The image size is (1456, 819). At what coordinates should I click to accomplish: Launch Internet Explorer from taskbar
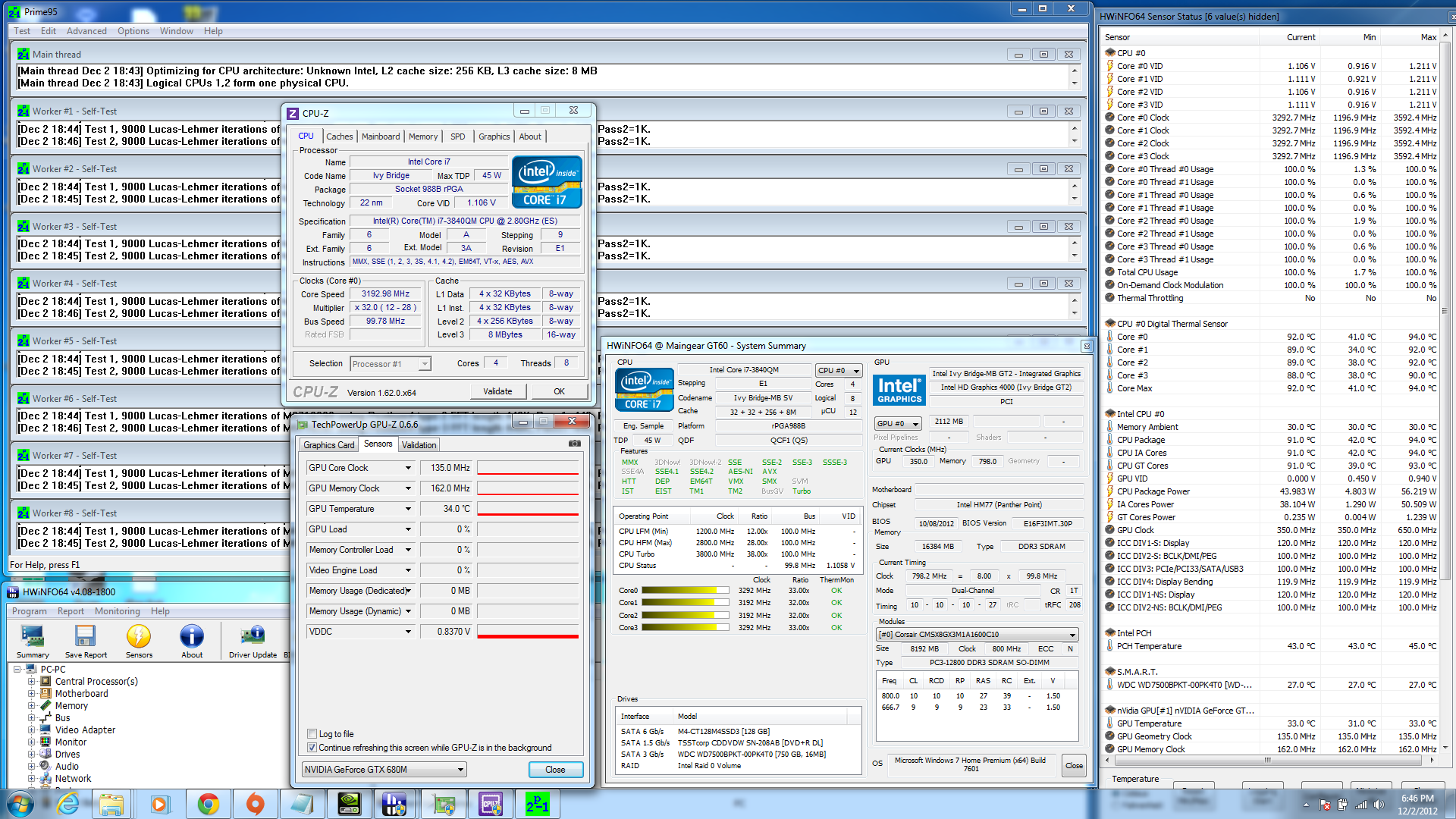68,804
